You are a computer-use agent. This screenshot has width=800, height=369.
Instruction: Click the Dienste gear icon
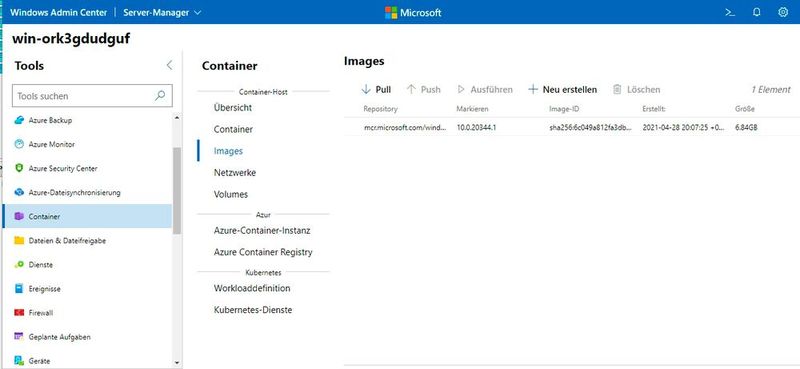tap(19, 264)
